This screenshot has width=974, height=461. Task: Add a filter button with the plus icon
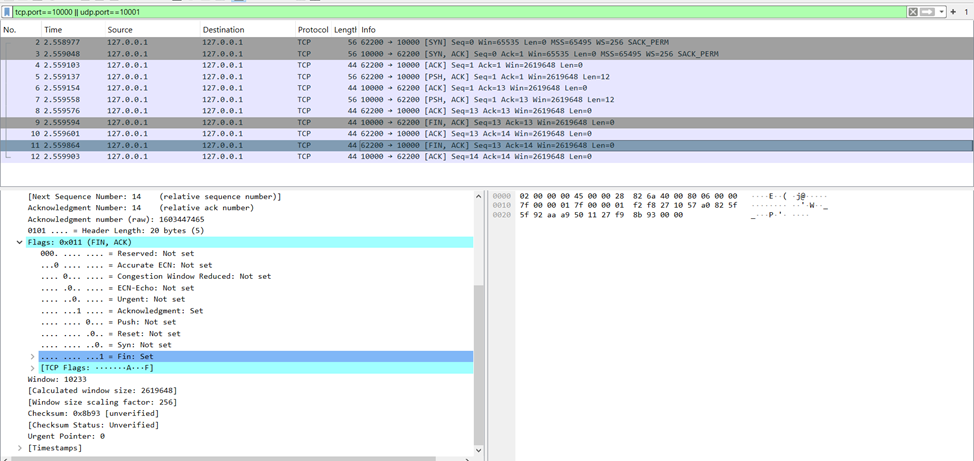pyautogui.click(x=953, y=11)
